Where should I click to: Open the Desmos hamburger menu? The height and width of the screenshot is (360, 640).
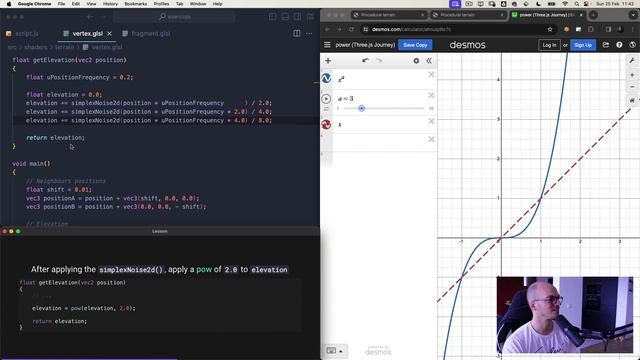coord(327,45)
